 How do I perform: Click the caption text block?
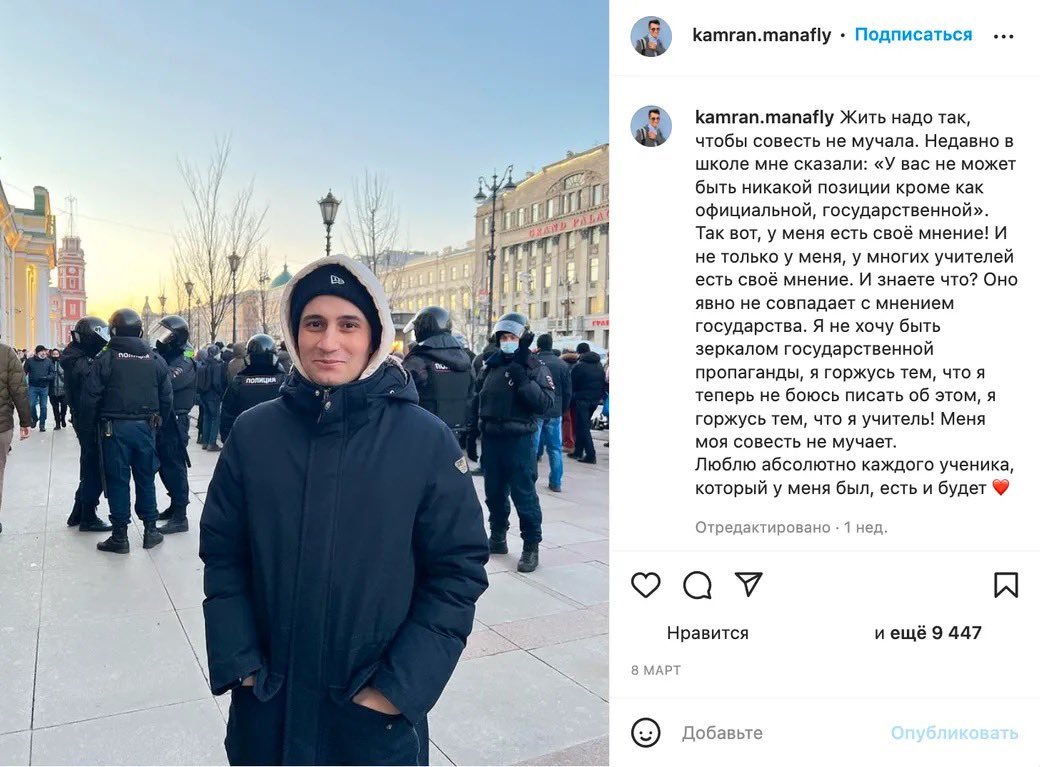point(856,303)
